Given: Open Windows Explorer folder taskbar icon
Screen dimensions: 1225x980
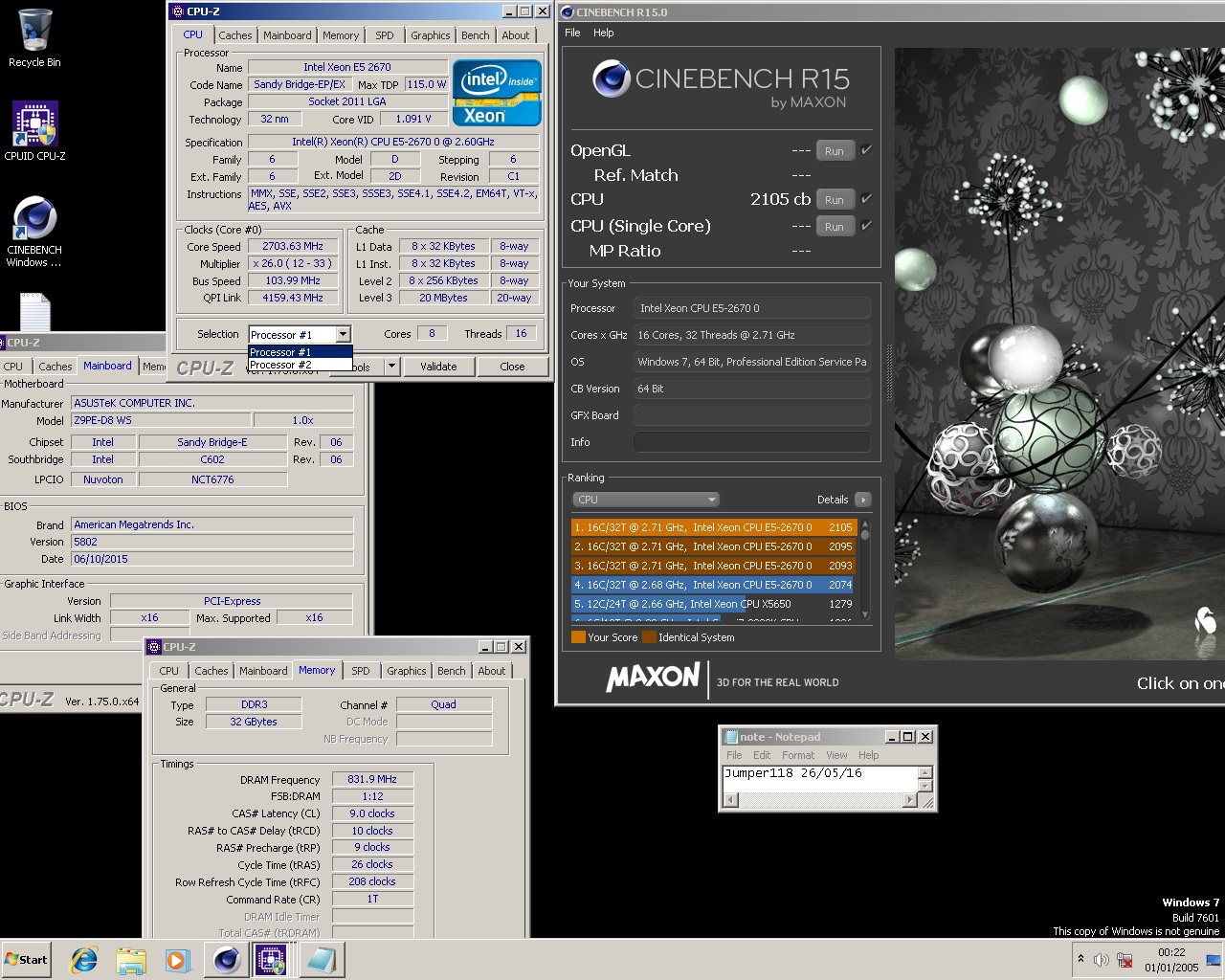Looking at the screenshot, I should pos(131,960).
